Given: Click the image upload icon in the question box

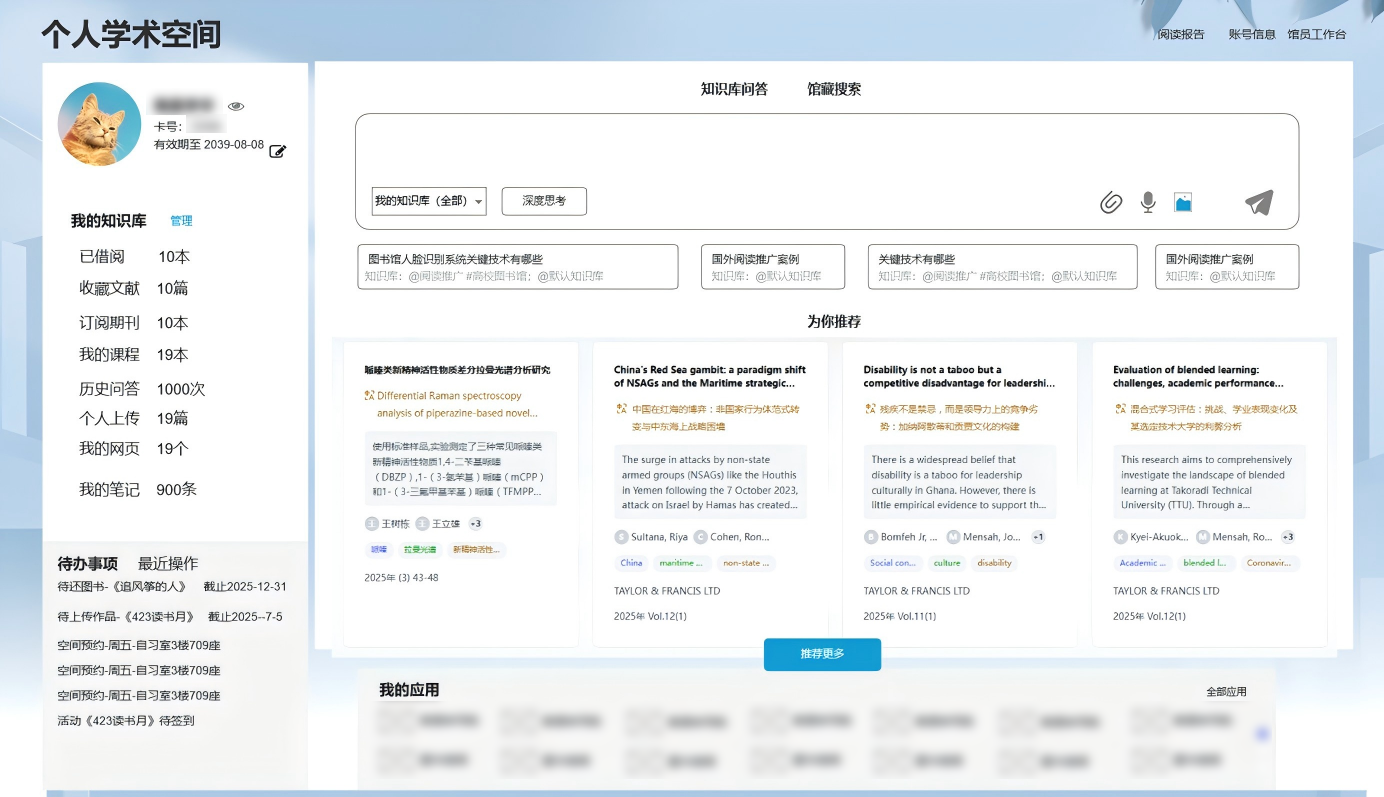Looking at the screenshot, I should pyautogui.click(x=1184, y=202).
